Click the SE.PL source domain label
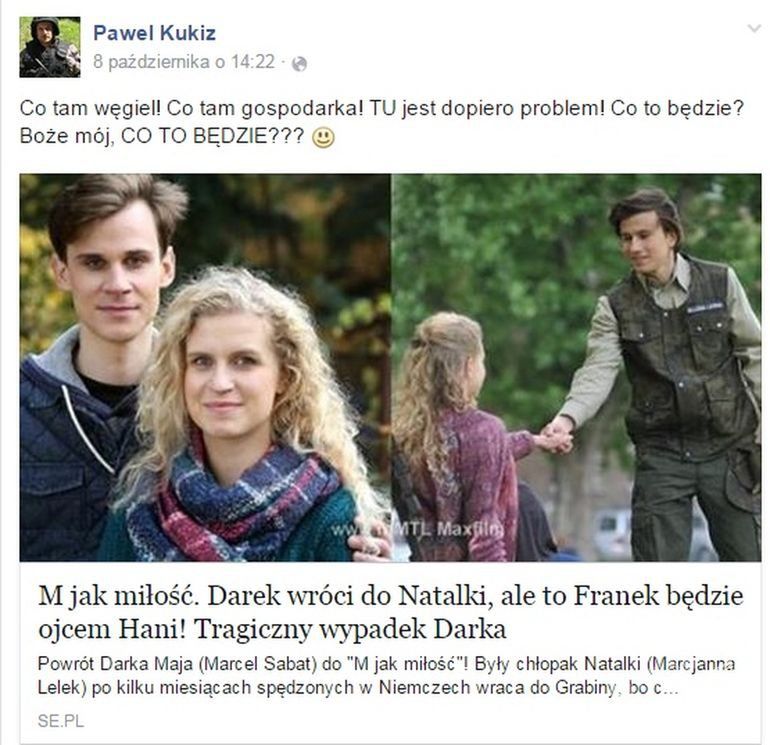This screenshot has width=770, height=745. click(61, 721)
